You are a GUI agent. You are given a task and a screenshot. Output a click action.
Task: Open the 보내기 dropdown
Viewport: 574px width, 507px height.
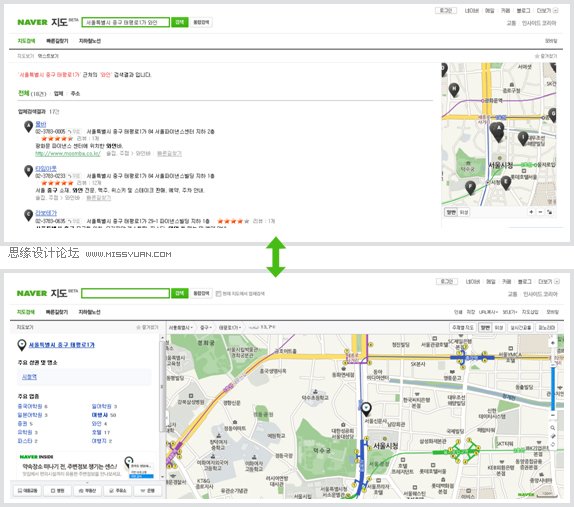point(510,312)
